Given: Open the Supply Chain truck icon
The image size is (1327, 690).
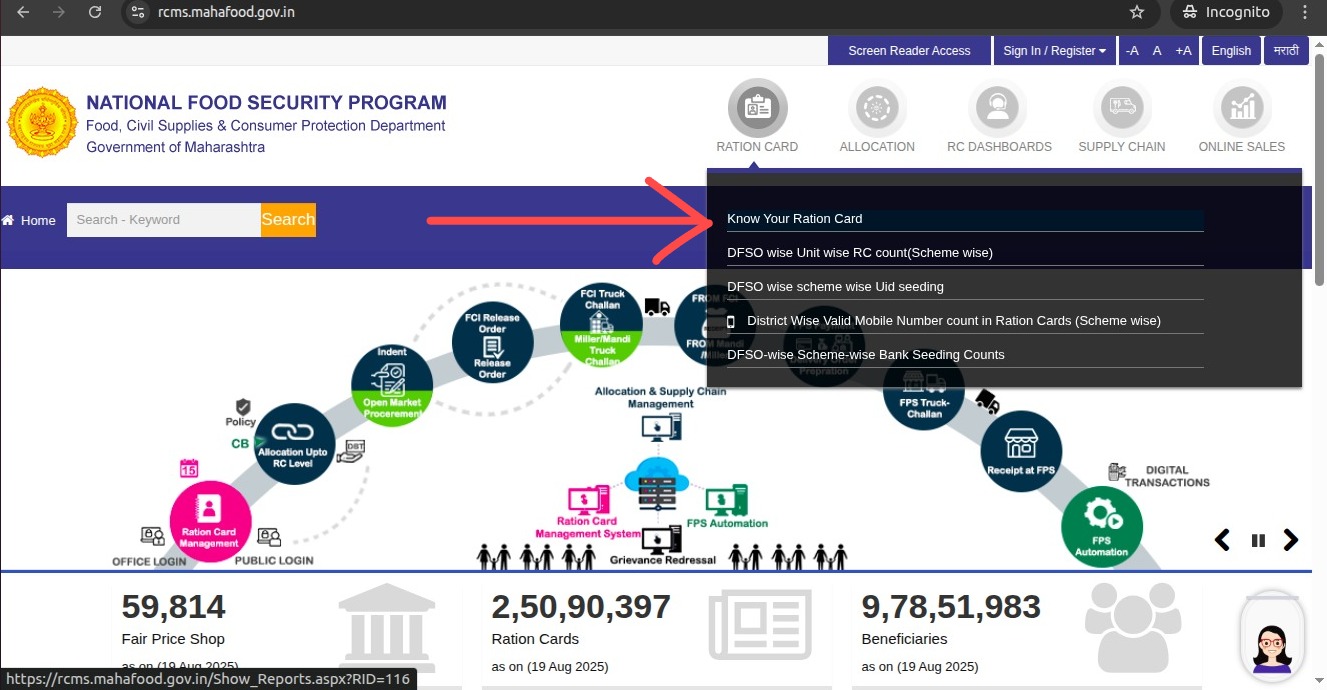Looking at the screenshot, I should click(x=1121, y=108).
